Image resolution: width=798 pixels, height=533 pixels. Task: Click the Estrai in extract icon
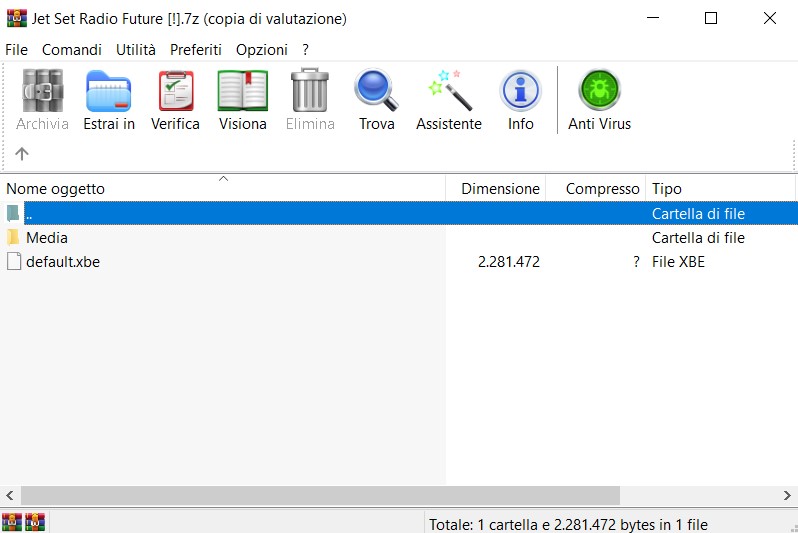click(109, 91)
